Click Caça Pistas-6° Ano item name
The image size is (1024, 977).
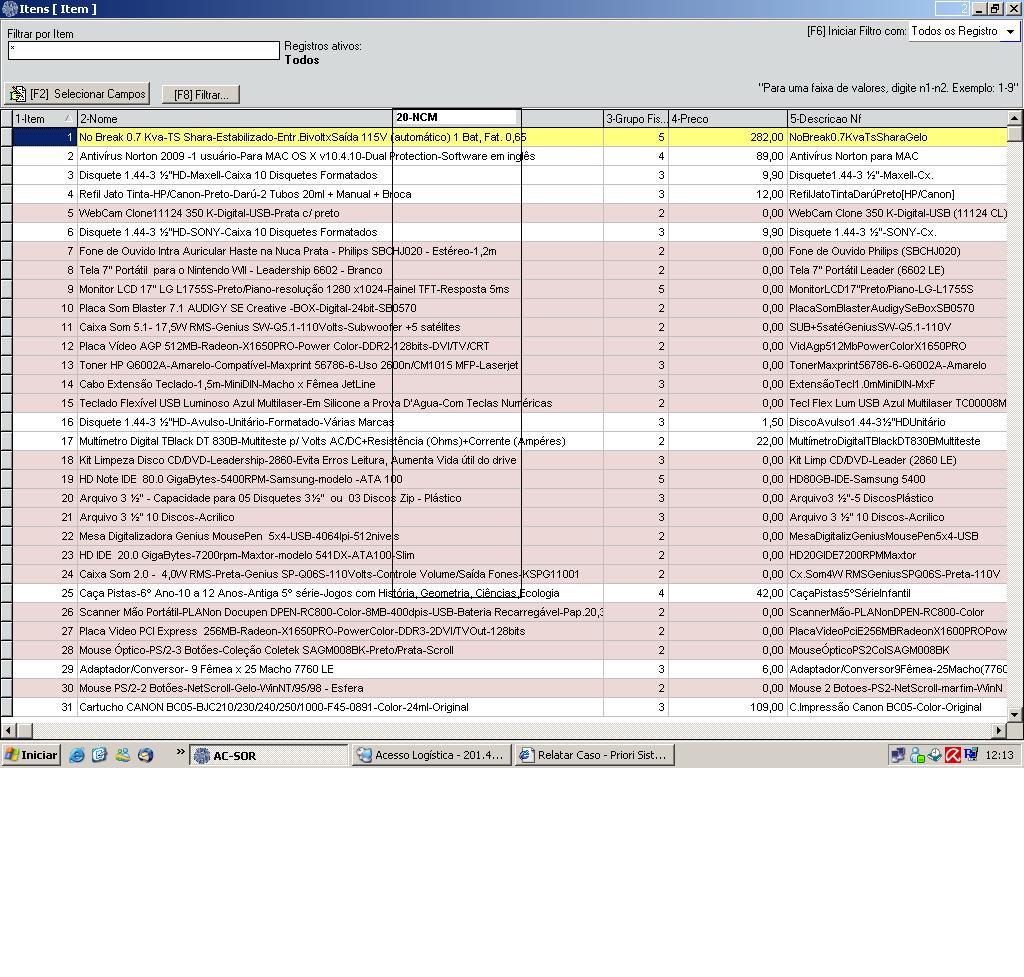pos(319,593)
